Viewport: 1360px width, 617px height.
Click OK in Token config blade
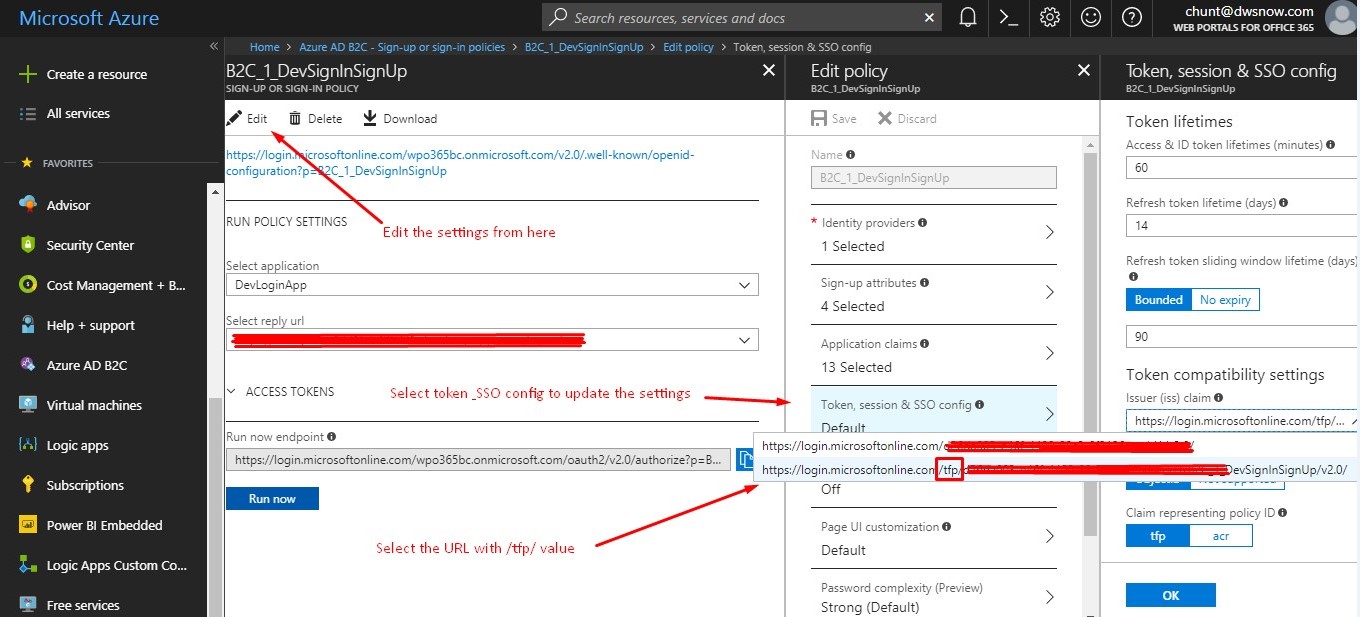[x=1171, y=595]
